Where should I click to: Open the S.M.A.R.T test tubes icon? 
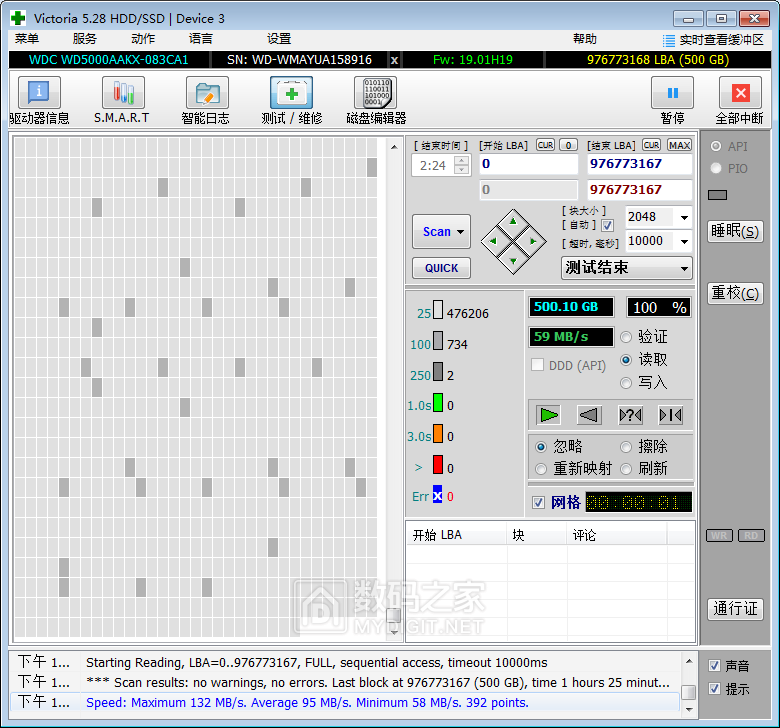point(123,93)
